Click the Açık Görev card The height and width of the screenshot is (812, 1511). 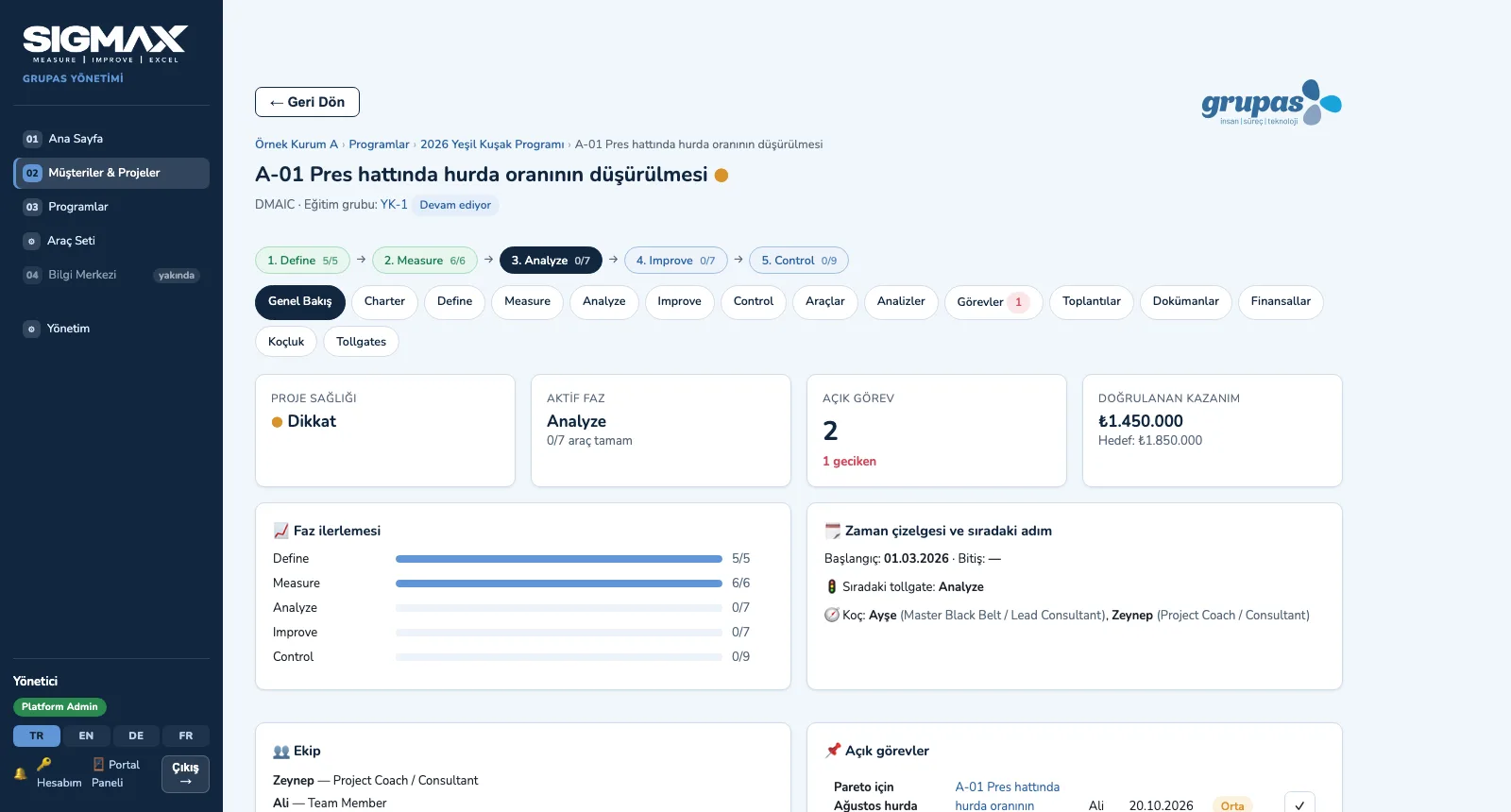(937, 431)
